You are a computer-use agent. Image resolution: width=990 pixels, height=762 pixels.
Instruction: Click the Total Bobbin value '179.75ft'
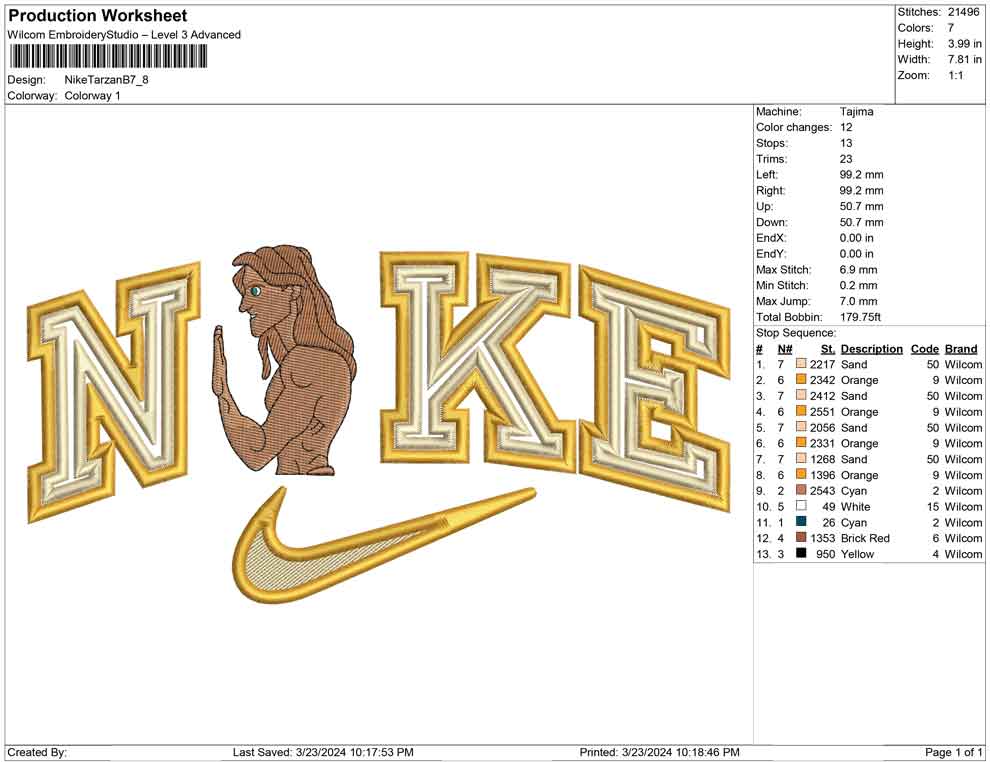point(860,316)
